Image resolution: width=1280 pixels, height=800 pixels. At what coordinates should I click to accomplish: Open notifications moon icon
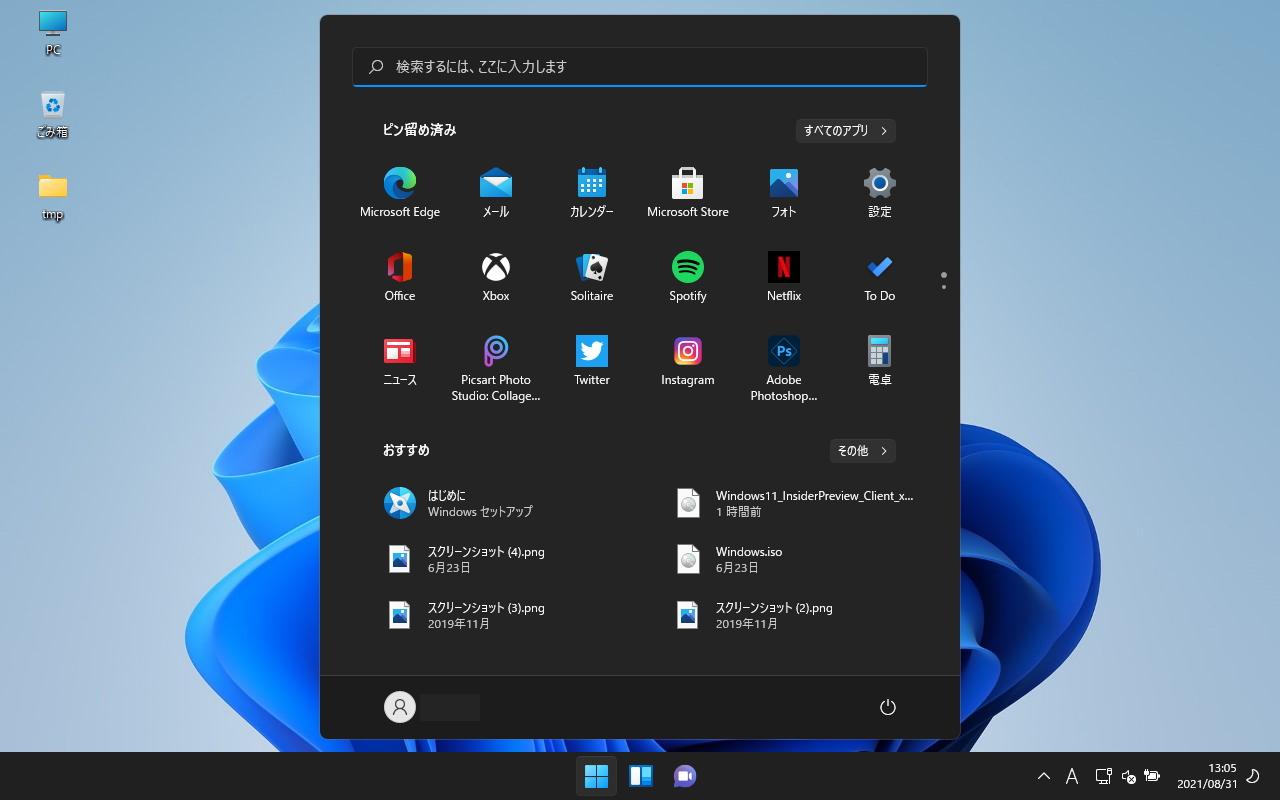[x=1251, y=776]
